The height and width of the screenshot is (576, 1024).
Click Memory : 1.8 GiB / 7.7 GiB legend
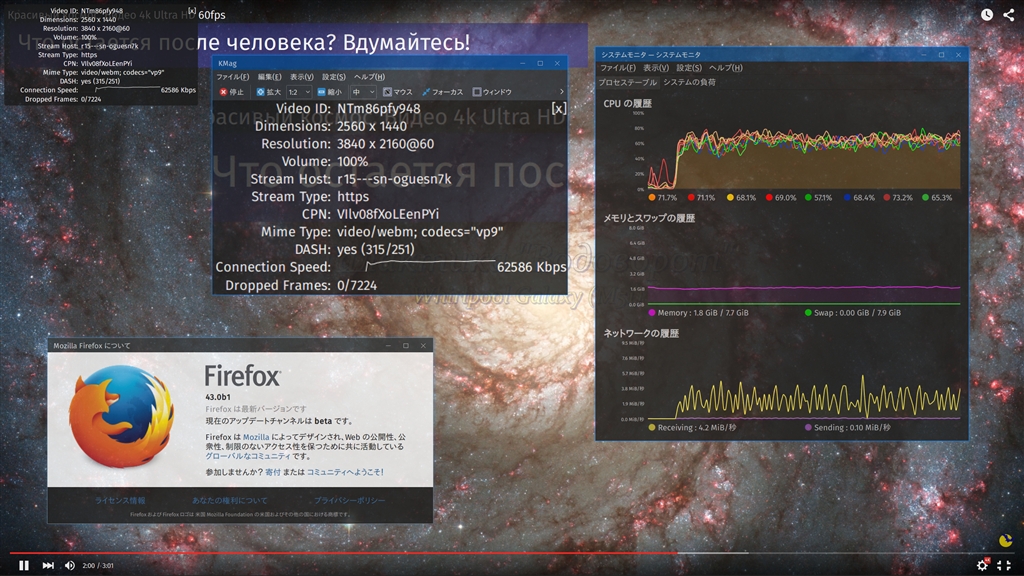(698, 313)
